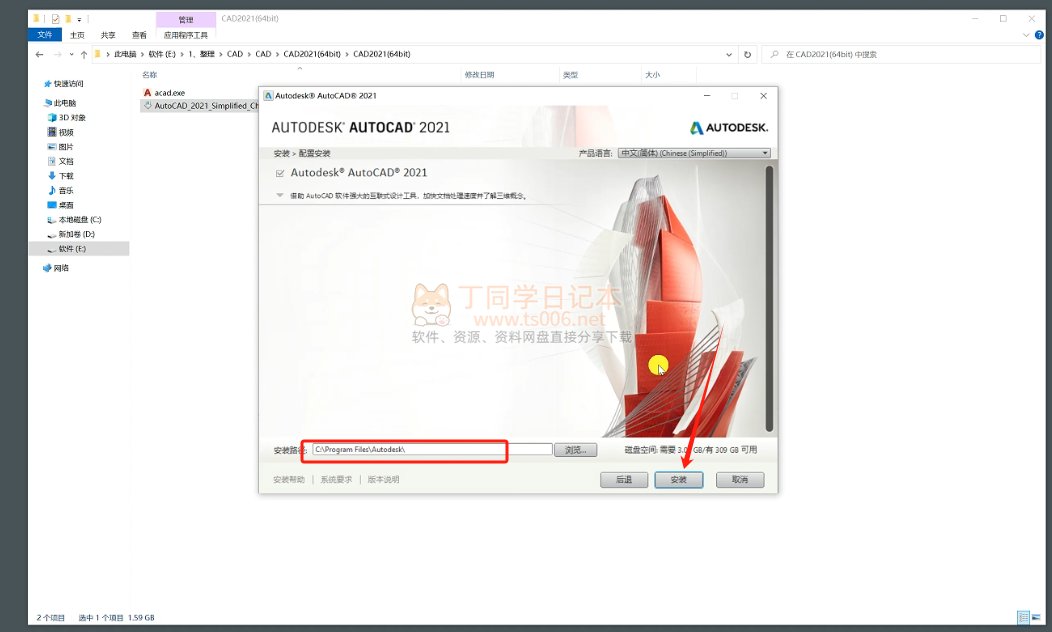This screenshot has width=1052, height=632.
Task: Click the 浏览 (Browse) button
Action: (576, 450)
